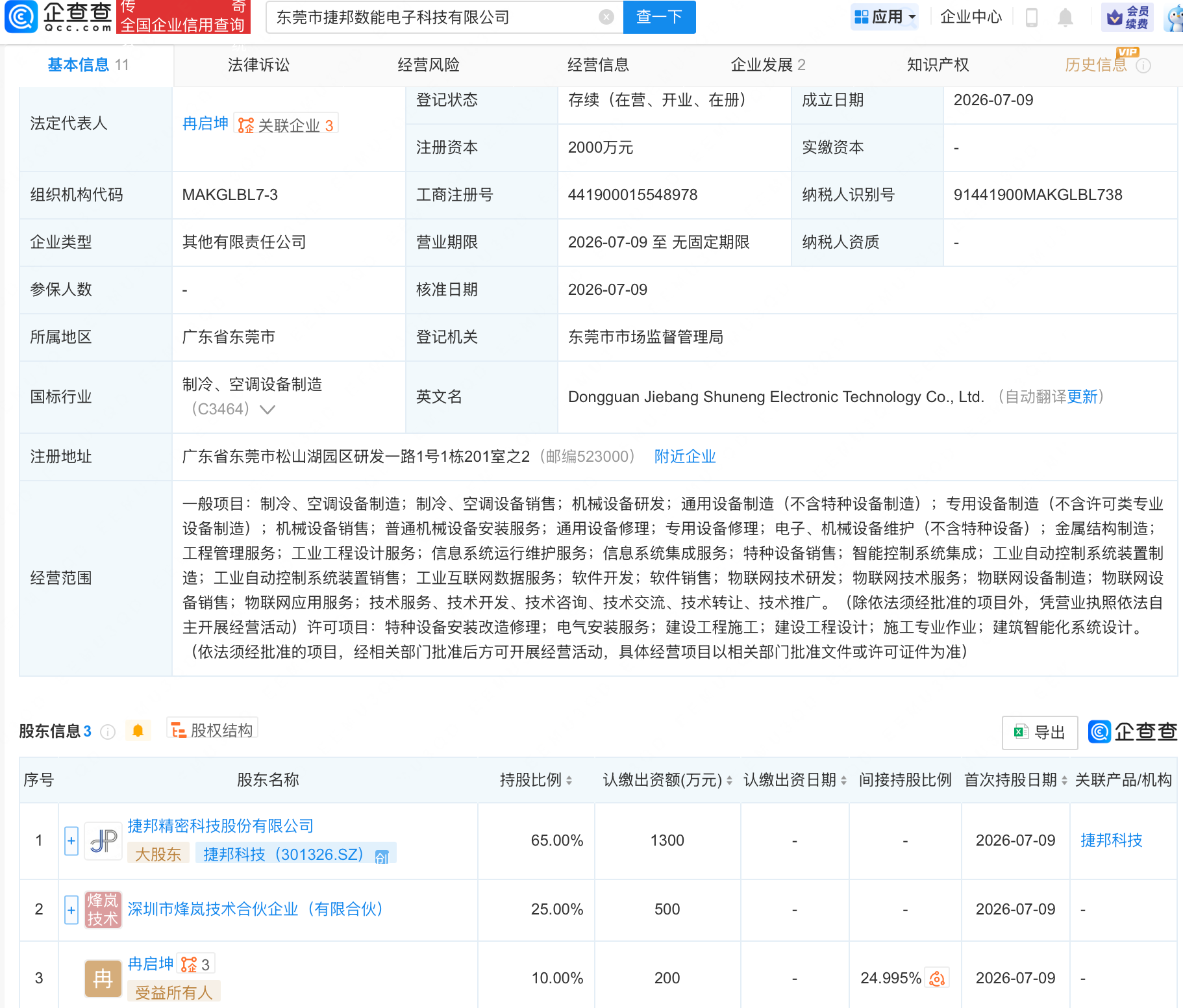Click 受益所有人 tag
This screenshot has height=1008, width=1183.
[x=174, y=992]
